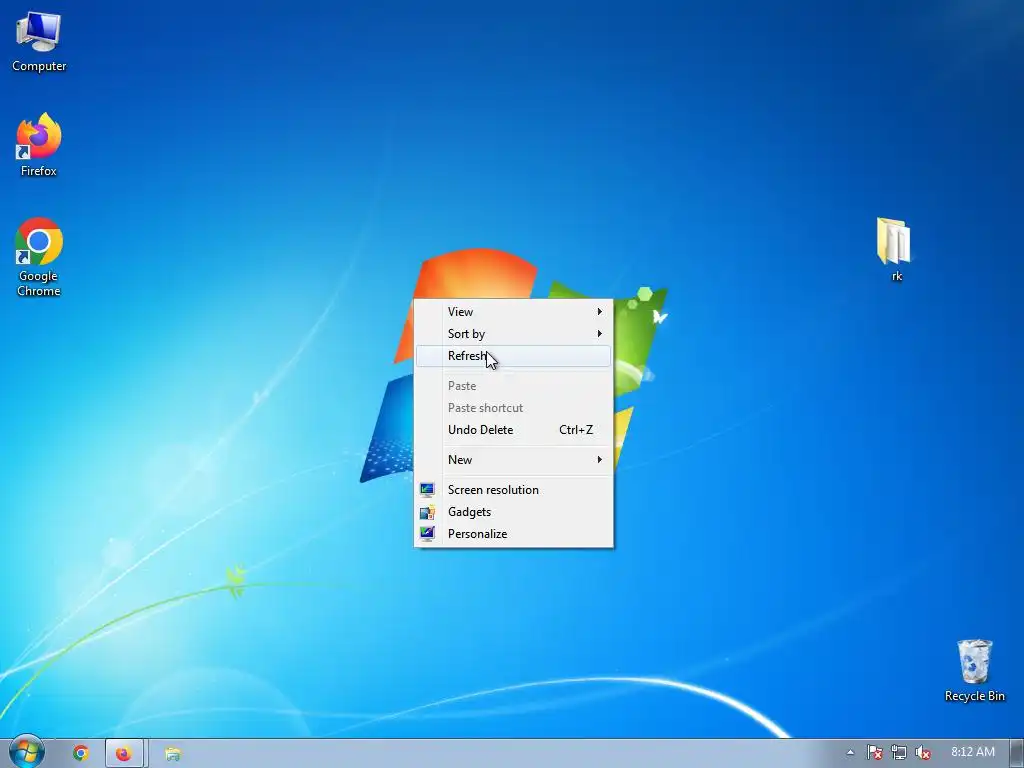Click the network status tray icon
The image size is (1024, 768).
click(x=899, y=753)
